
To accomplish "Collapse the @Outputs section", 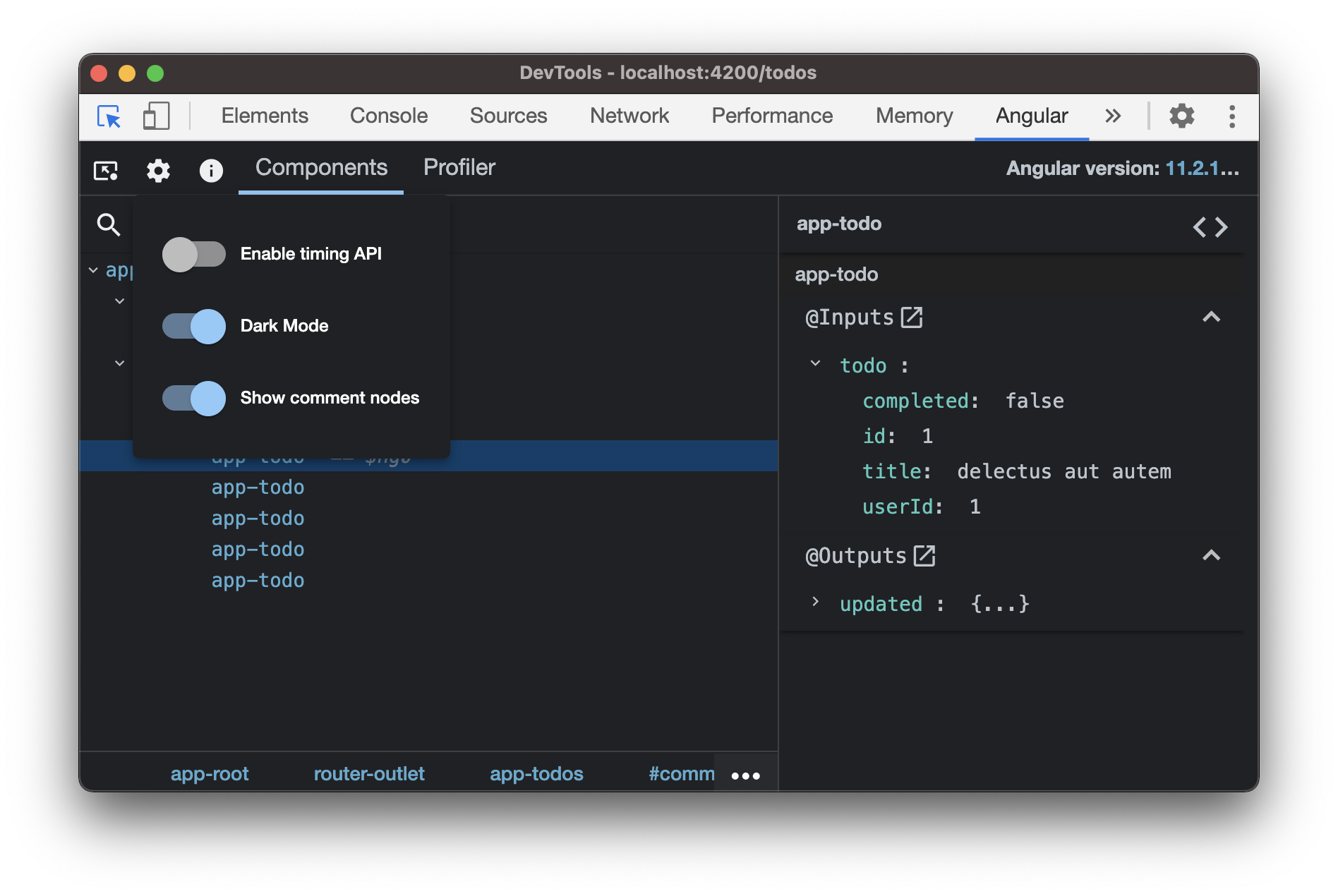I will (x=1211, y=555).
